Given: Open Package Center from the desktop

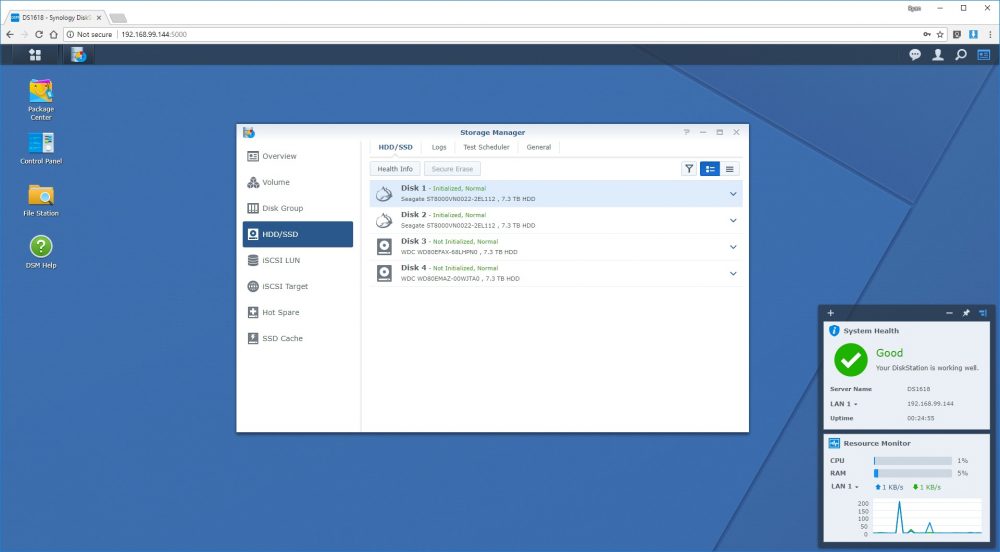Looking at the screenshot, I should [41, 99].
